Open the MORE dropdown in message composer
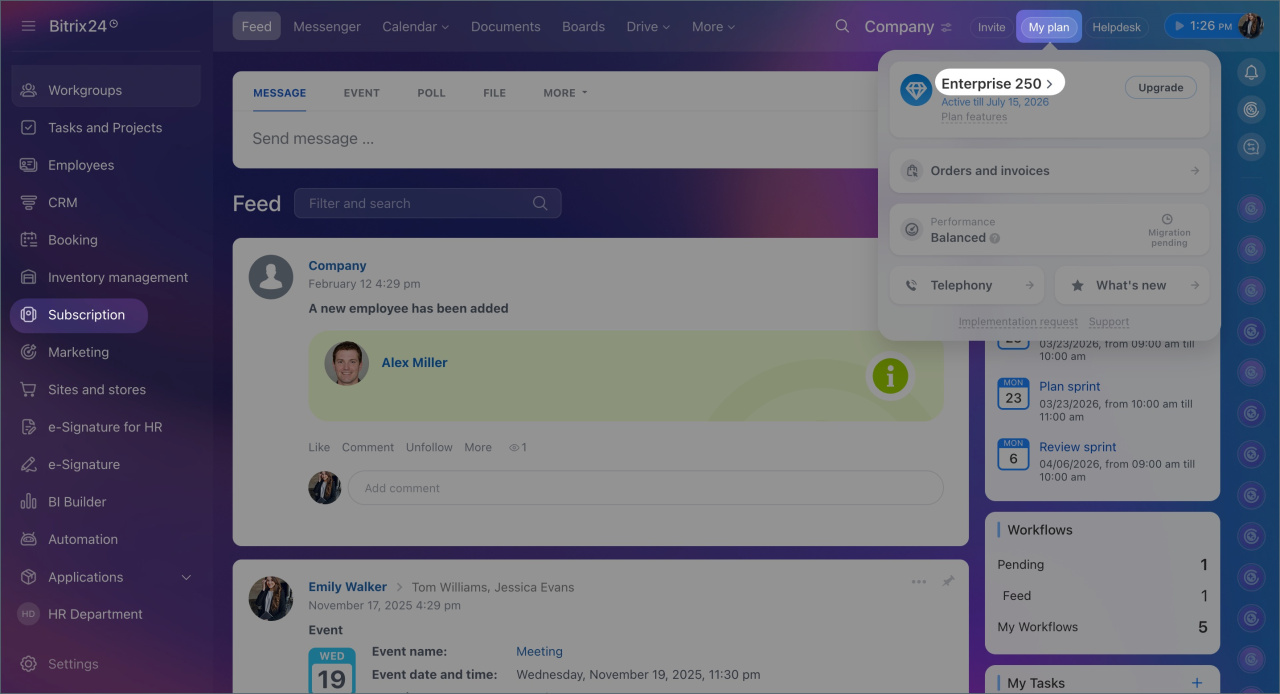 pos(565,93)
